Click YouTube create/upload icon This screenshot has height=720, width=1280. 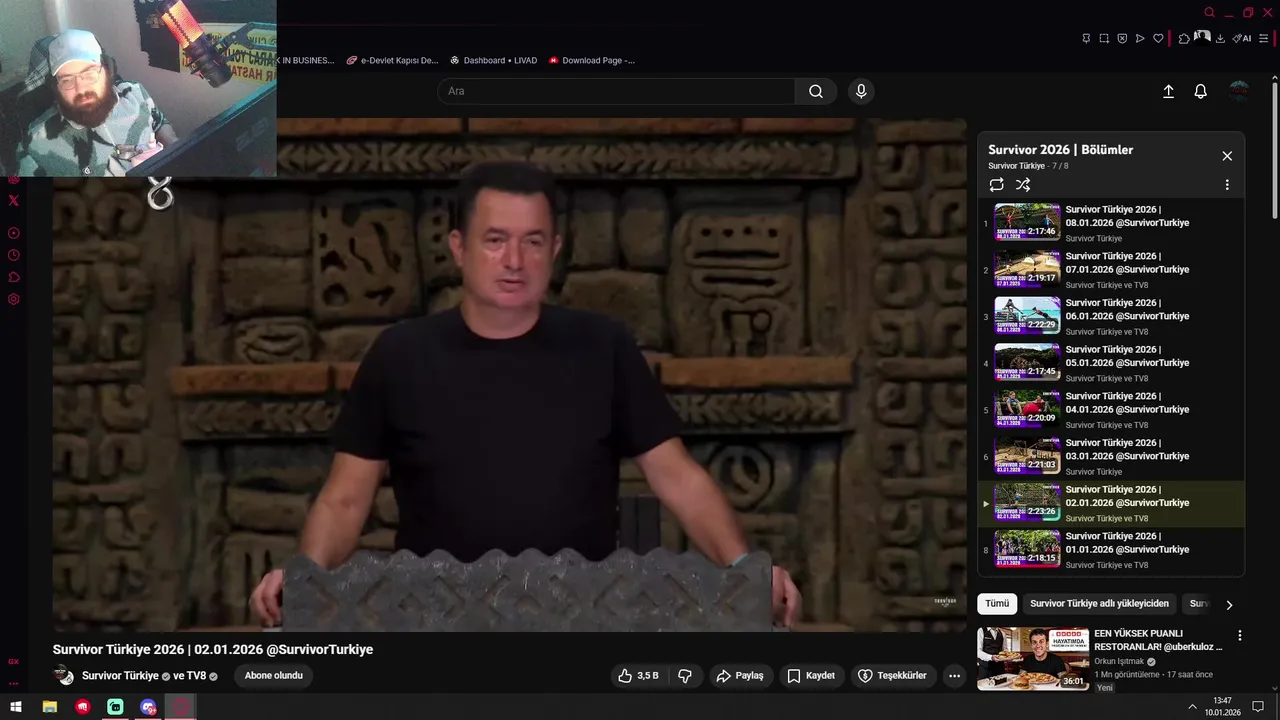point(1168,91)
